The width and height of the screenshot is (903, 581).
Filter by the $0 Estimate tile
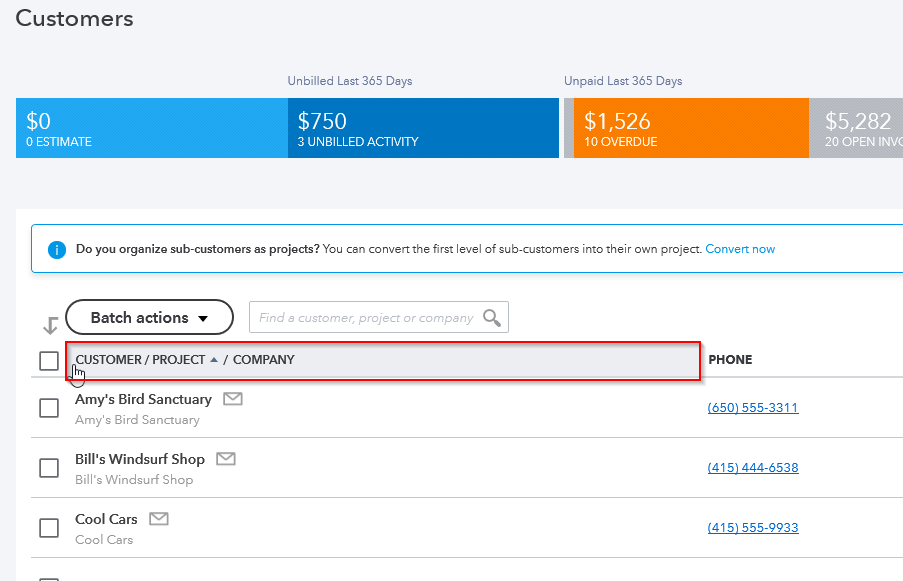pos(151,128)
